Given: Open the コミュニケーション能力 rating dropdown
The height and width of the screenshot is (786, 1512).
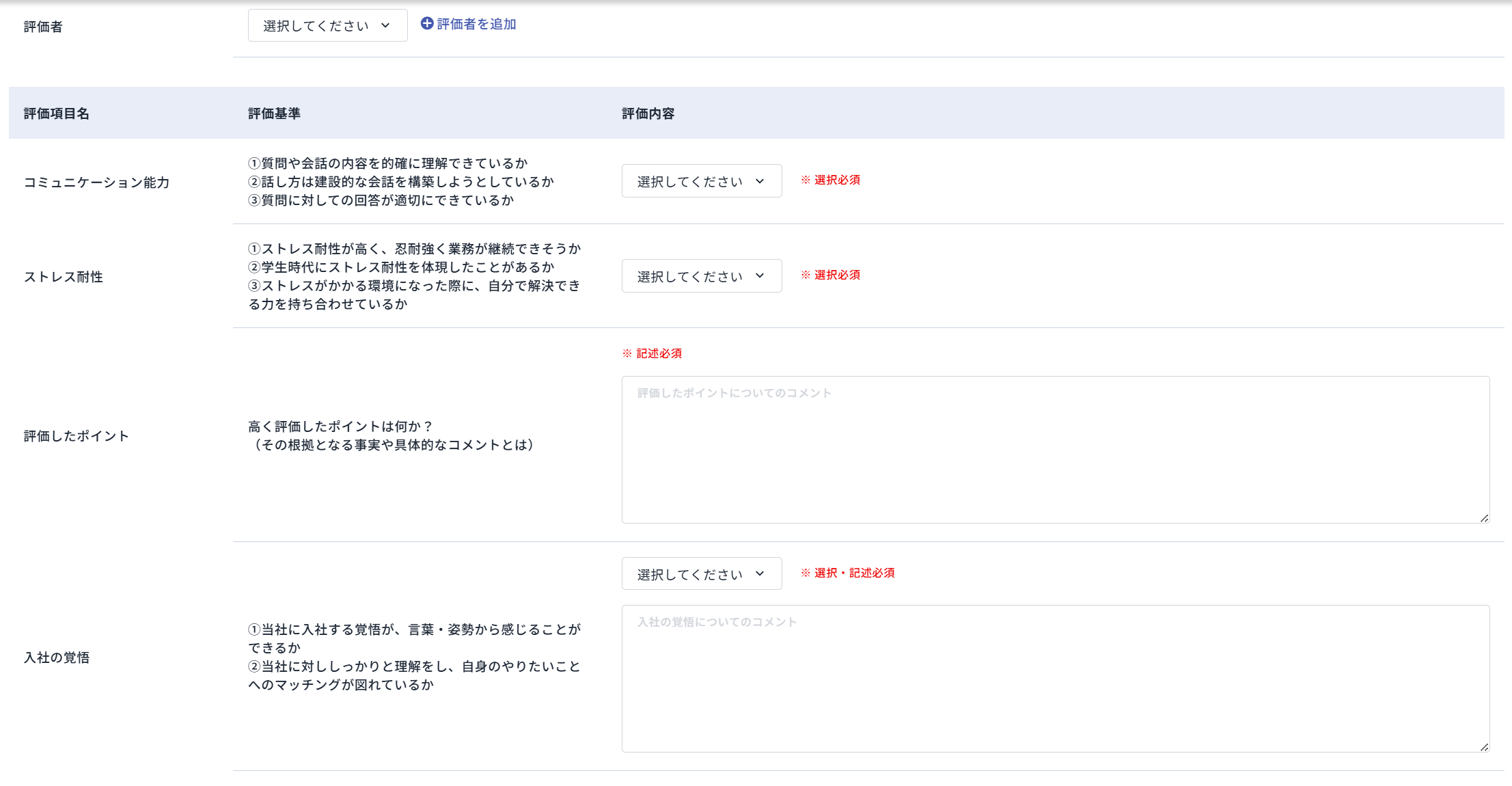Looking at the screenshot, I should [701, 180].
